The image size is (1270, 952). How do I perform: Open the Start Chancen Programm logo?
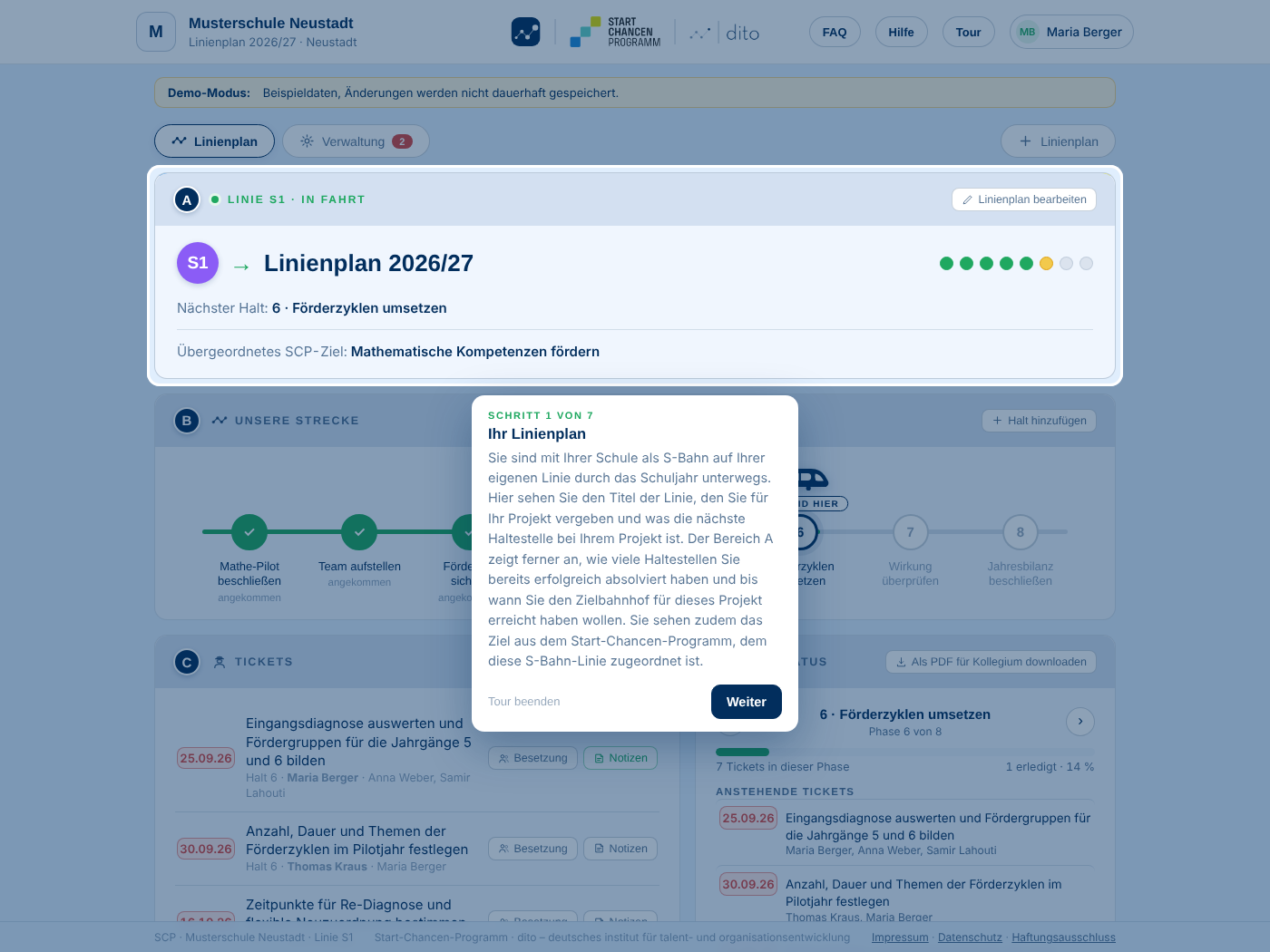point(615,33)
